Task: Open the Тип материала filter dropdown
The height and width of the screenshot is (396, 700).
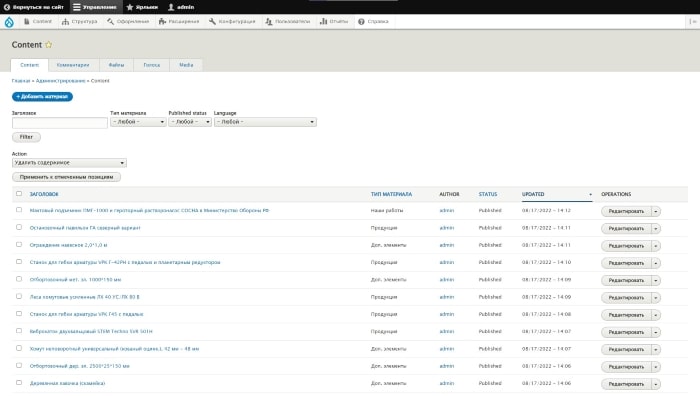Action: [x=138, y=122]
